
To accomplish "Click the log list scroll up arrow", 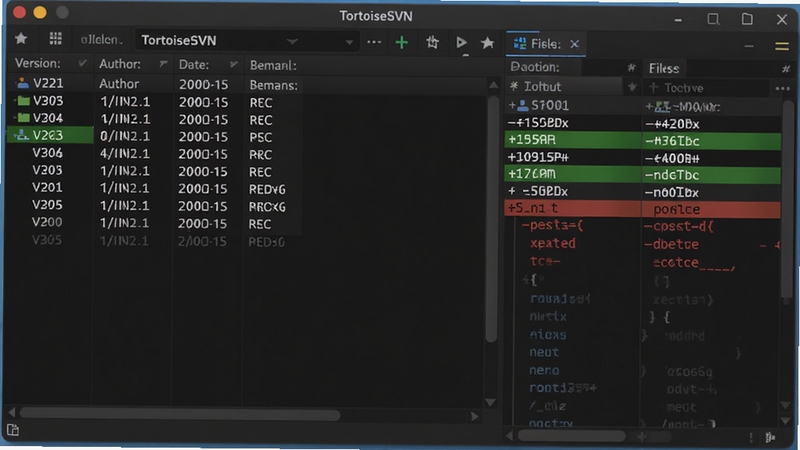I will (493, 85).
